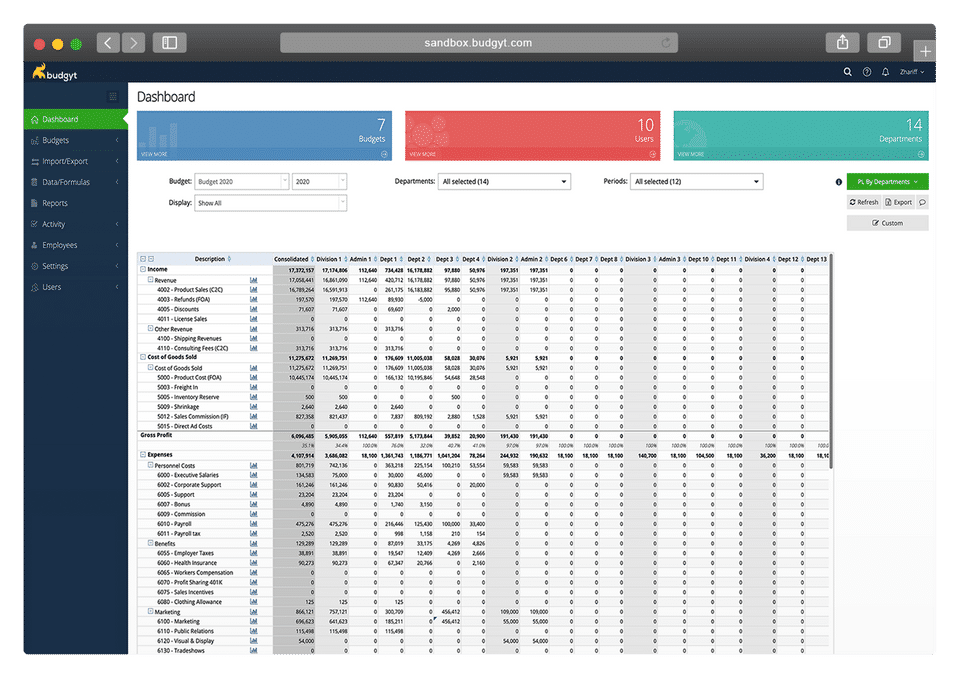Click View More on Users card
The height and width of the screenshot is (683, 960).
click(422, 154)
